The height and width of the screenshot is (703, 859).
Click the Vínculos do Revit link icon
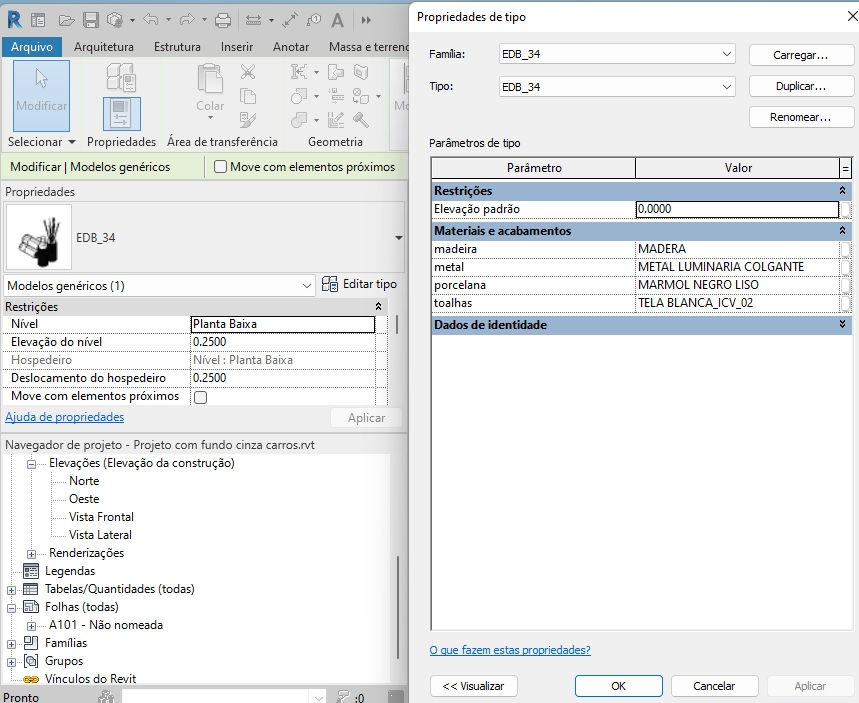[x=31, y=679]
